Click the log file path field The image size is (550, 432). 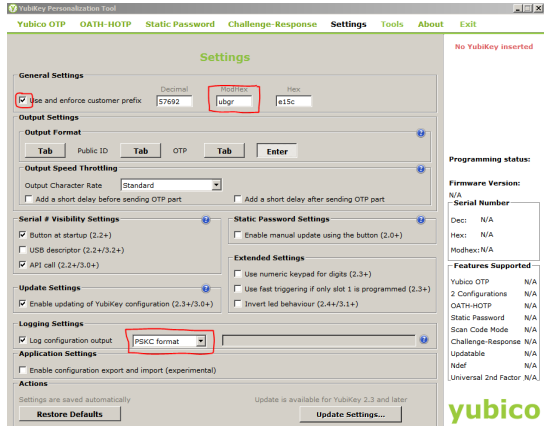[318, 340]
